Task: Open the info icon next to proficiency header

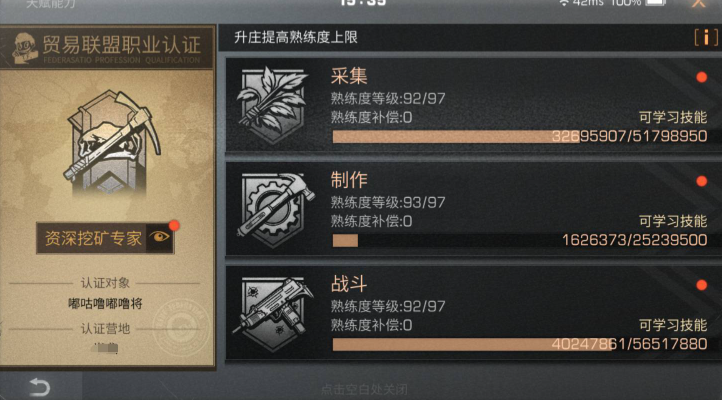Action: pyautogui.click(x=706, y=37)
